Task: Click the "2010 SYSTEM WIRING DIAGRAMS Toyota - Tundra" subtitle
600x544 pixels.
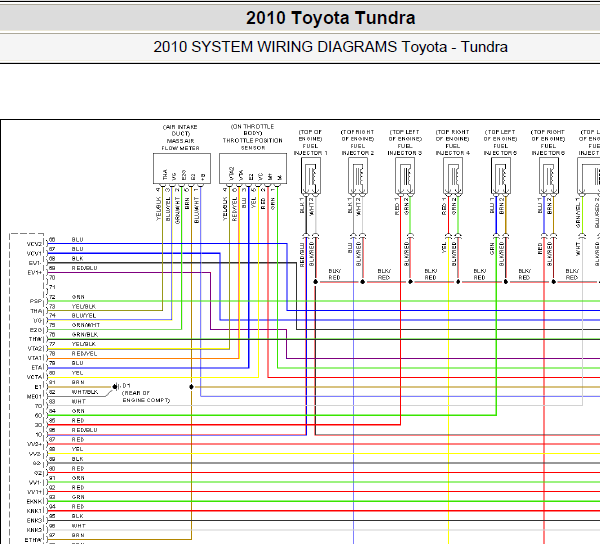Action: tap(330, 47)
